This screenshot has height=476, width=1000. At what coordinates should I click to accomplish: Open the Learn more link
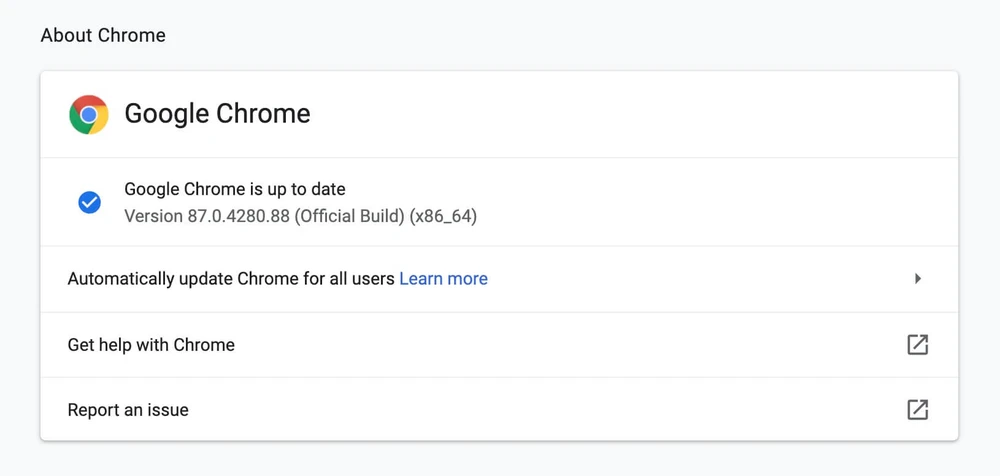pos(443,279)
